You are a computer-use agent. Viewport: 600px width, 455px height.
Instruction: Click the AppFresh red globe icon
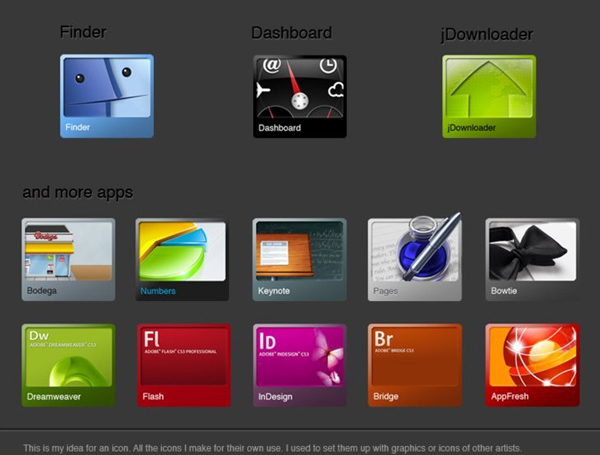tap(533, 365)
